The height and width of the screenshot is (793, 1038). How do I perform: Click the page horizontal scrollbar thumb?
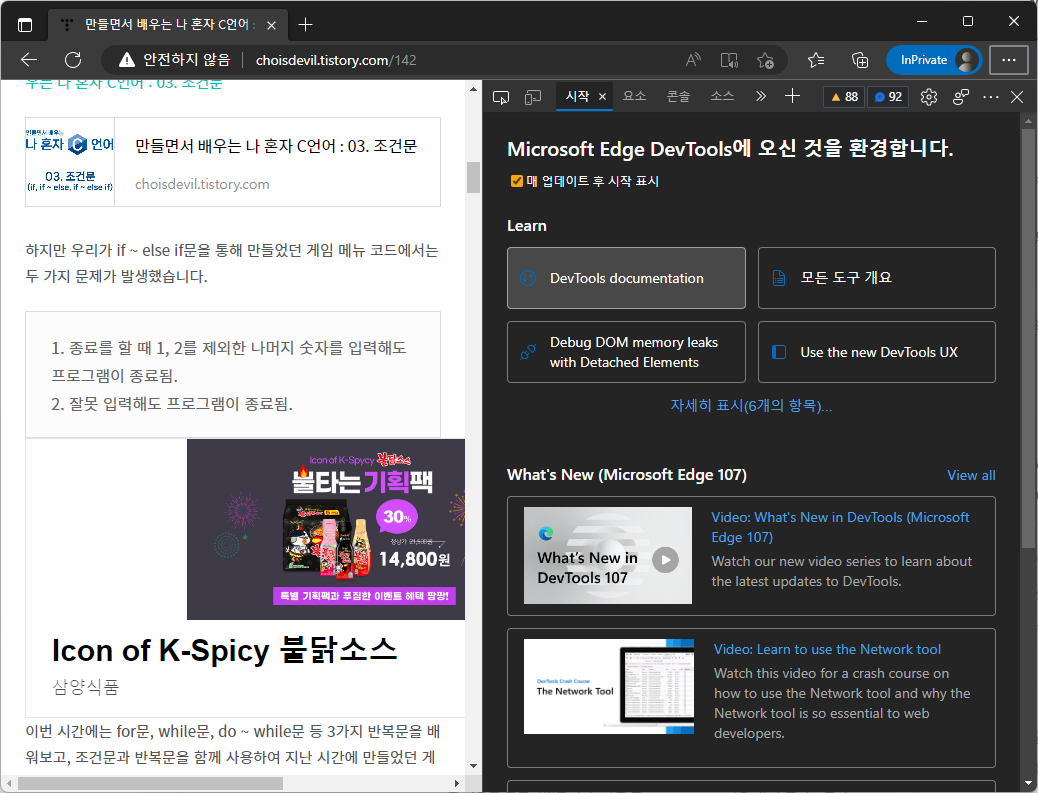(x=150, y=784)
